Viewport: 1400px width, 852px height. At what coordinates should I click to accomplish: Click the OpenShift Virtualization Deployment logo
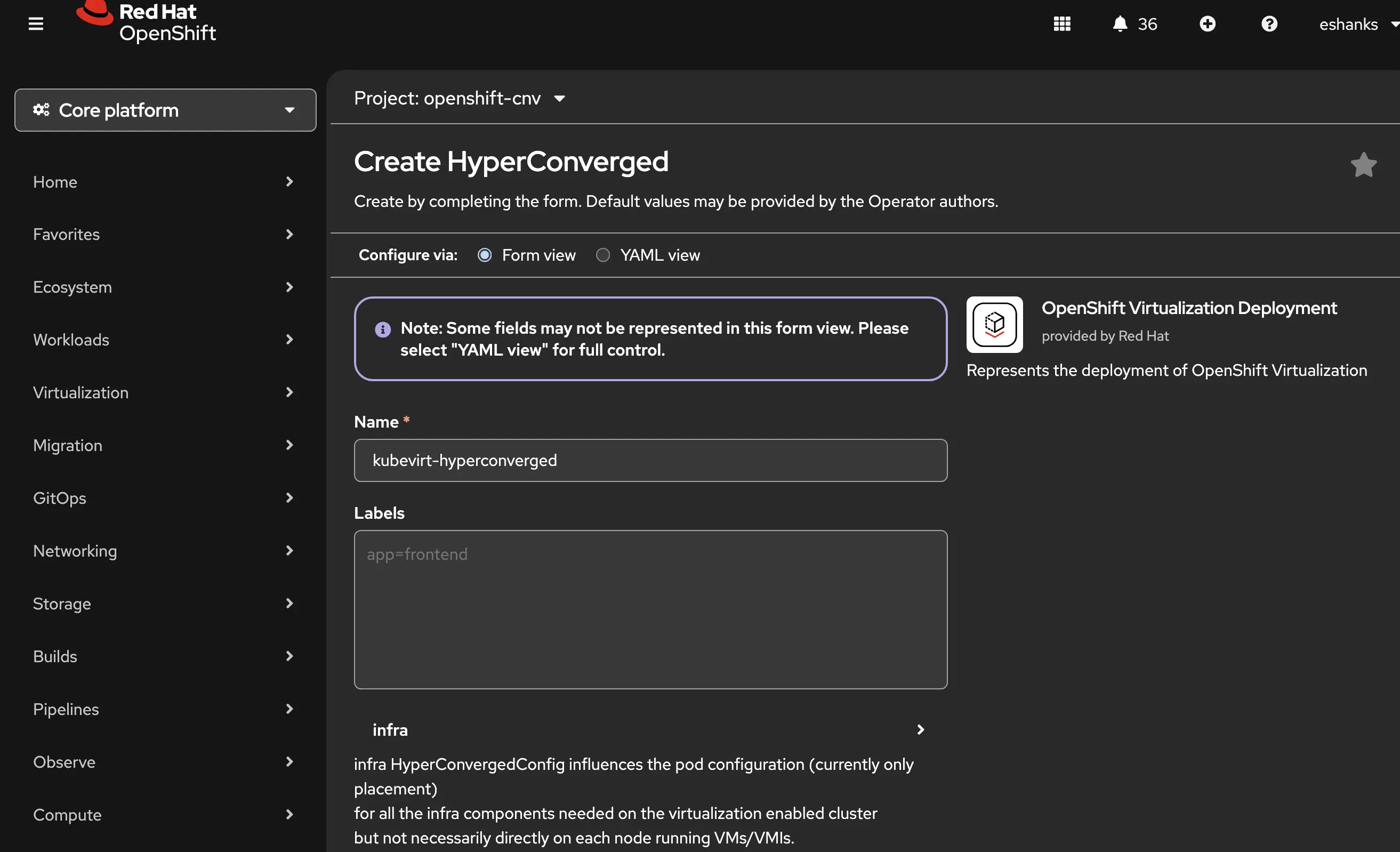click(994, 325)
